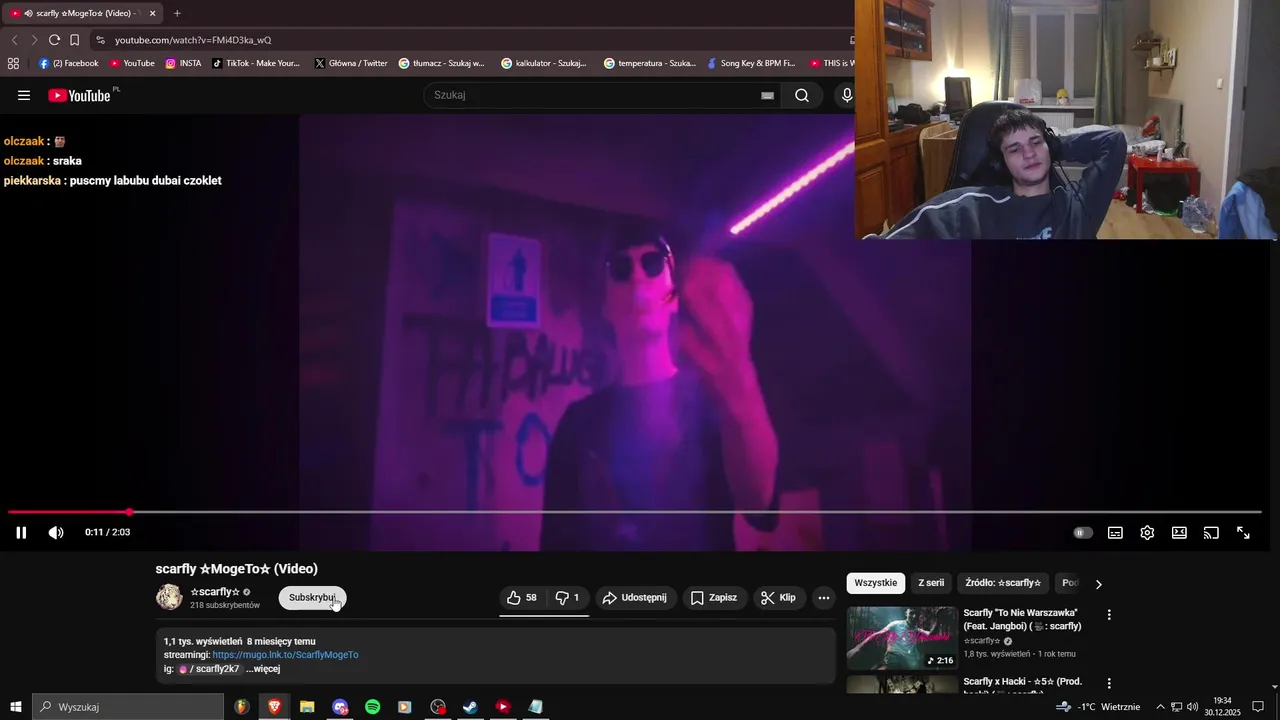Open the volume control in system tray
This screenshot has width=1280, height=720.
(1192, 707)
